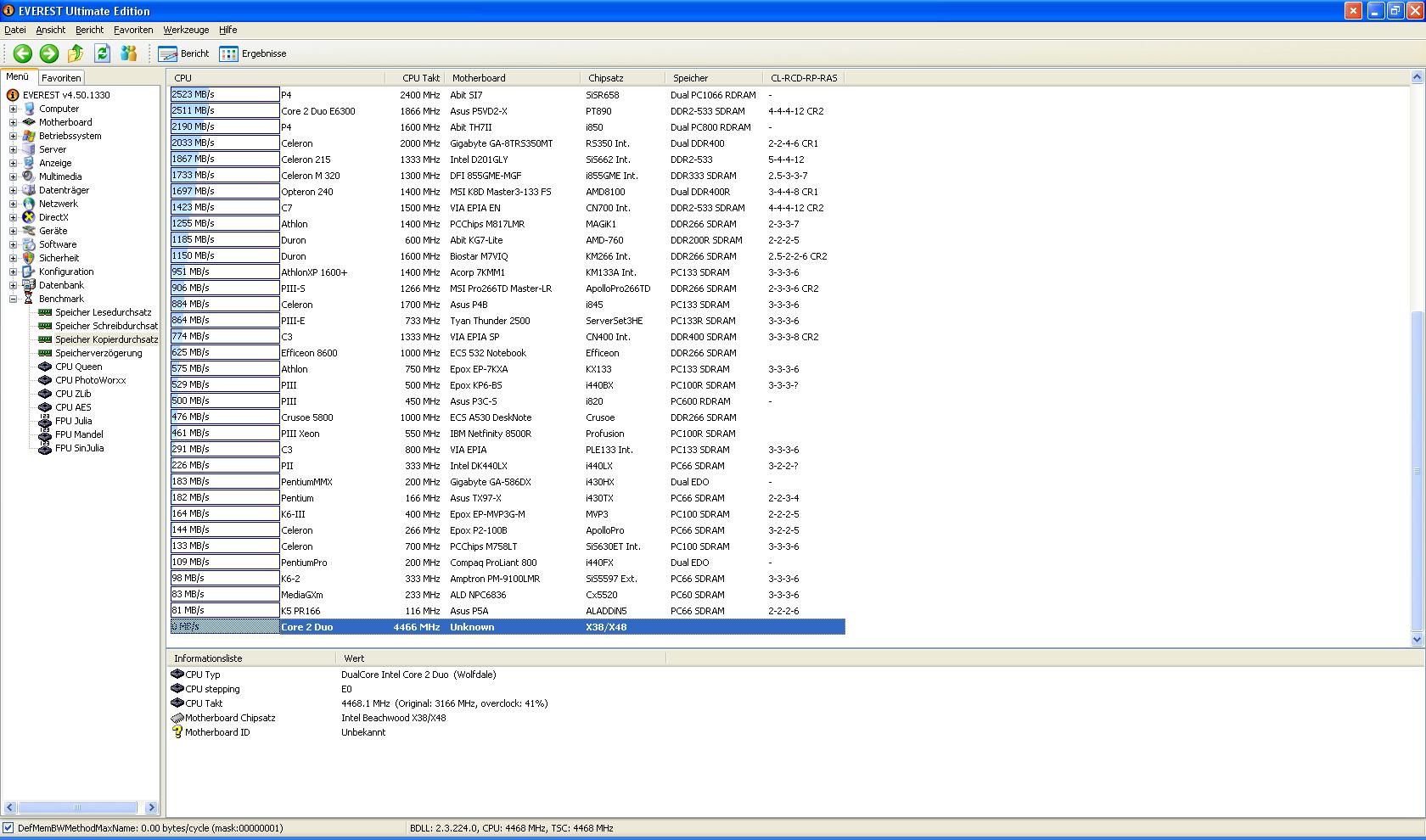Select the Core 2 Duo E6300 result row

pos(508,111)
